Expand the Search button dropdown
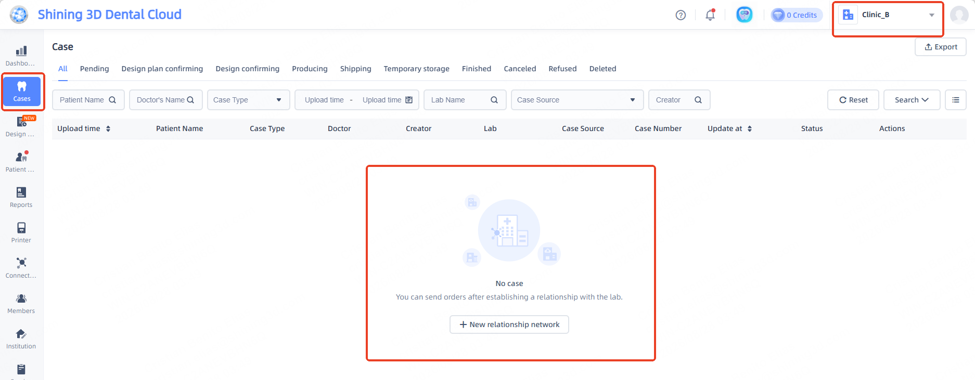This screenshot has height=380, width=975. coord(912,100)
